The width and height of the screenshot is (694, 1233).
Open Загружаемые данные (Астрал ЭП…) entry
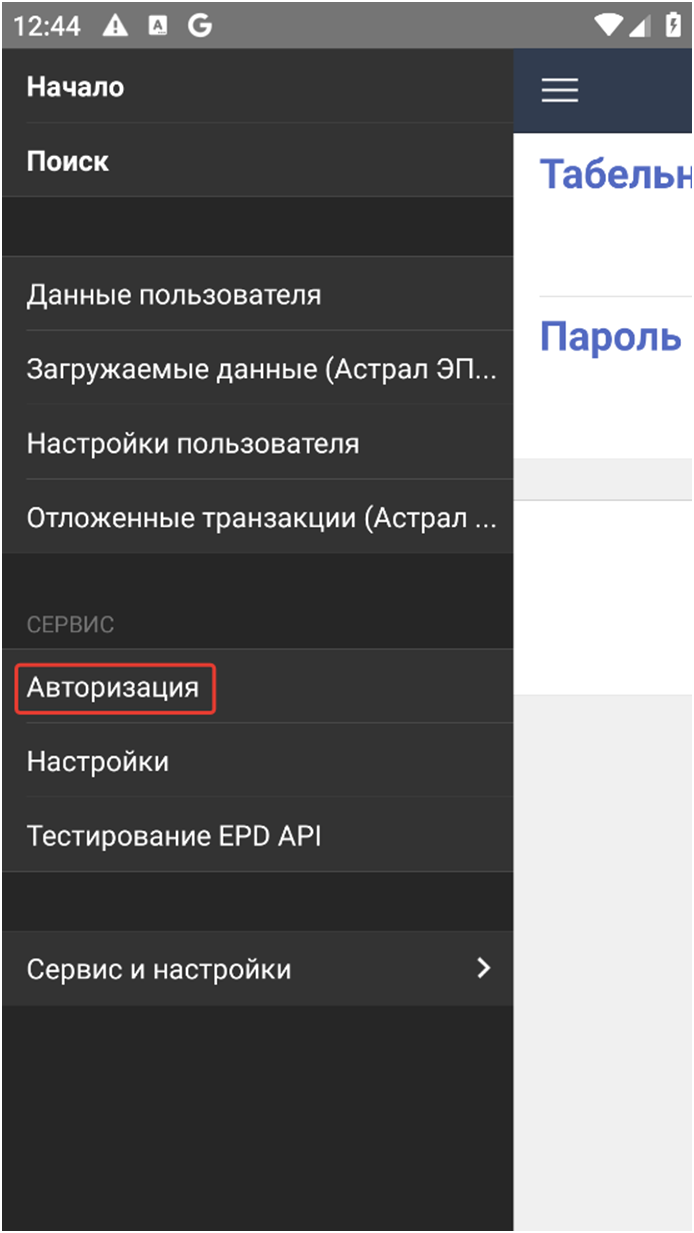click(x=257, y=368)
